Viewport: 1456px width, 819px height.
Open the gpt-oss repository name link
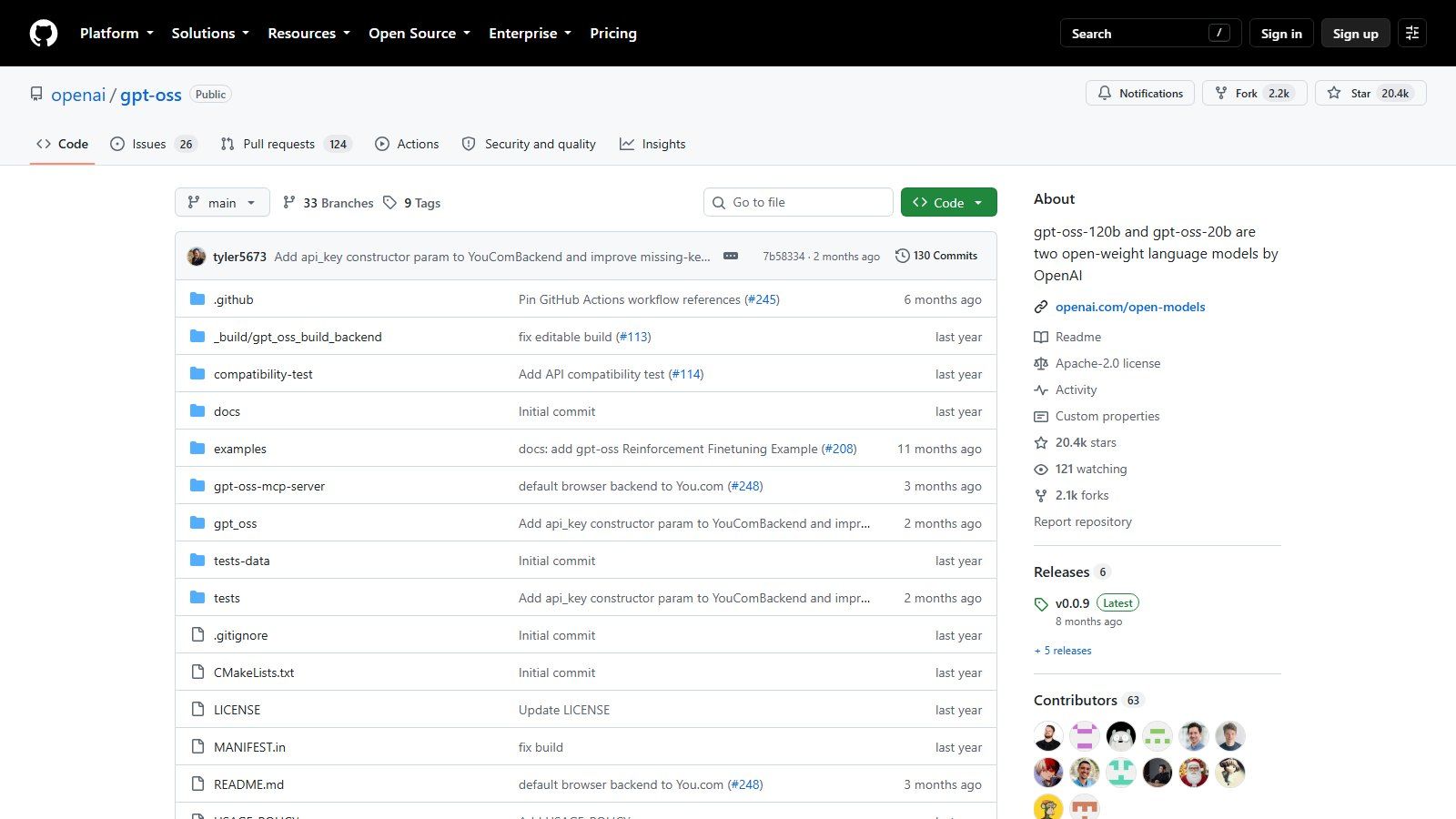[151, 95]
